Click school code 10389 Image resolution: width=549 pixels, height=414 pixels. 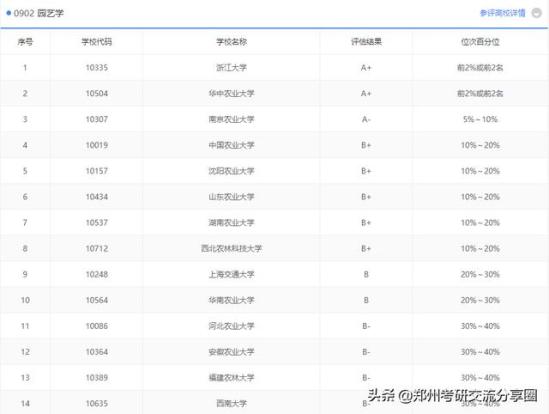[x=97, y=378]
